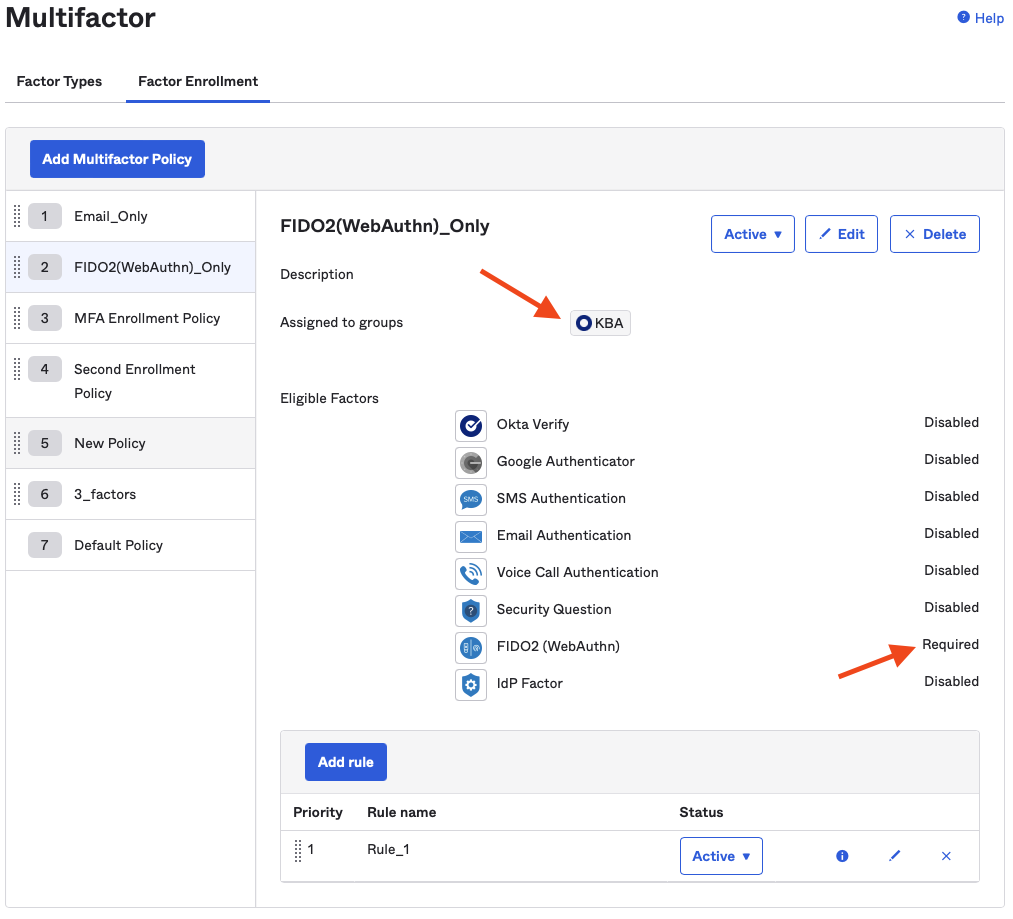1013x919 pixels.
Task: Switch to the Factor Types tab
Action: pyautogui.click(x=59, y=81)
